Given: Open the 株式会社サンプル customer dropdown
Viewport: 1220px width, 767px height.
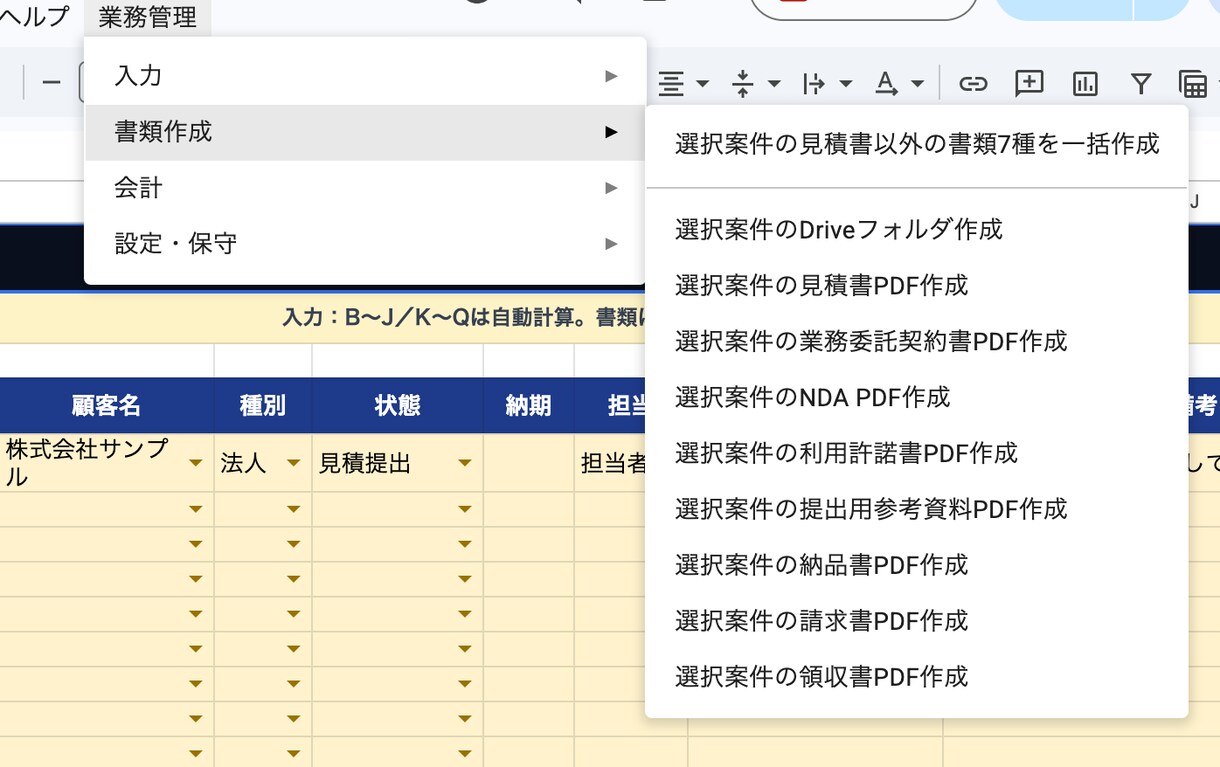Looking at the screenshot, I should [x=196, y=463].
